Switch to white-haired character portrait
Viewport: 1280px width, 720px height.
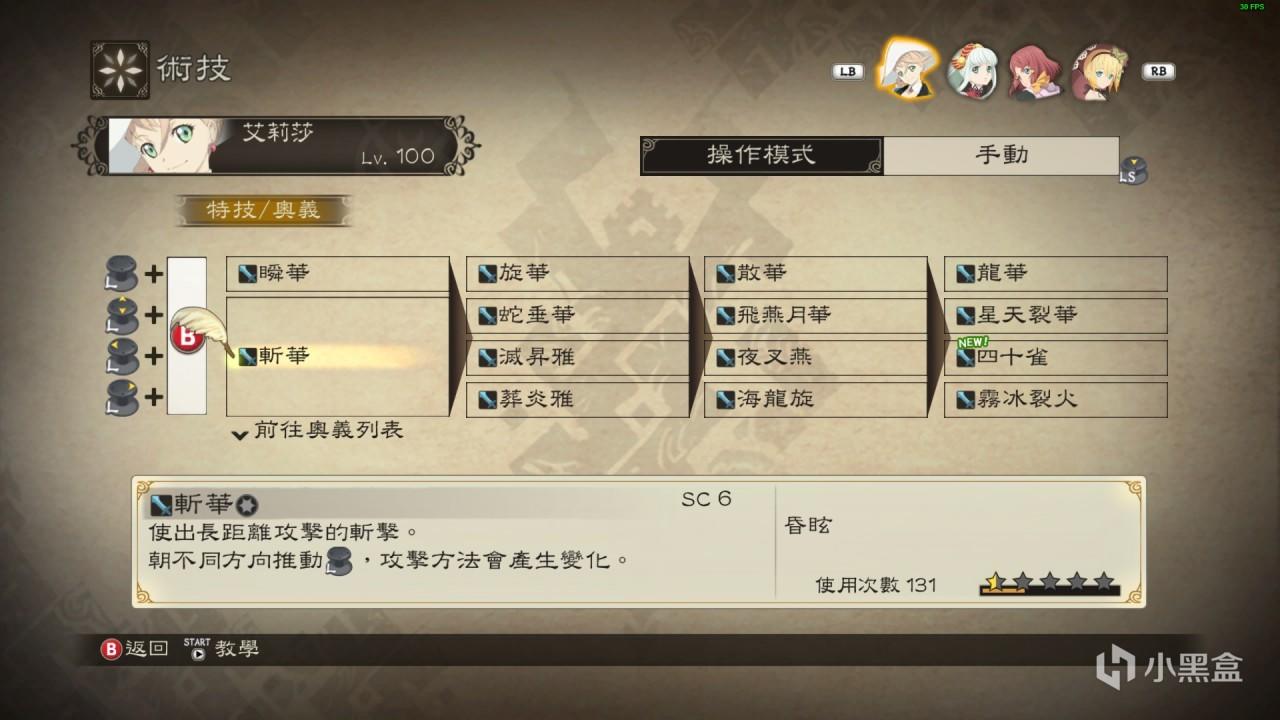(x=972, y=71)
